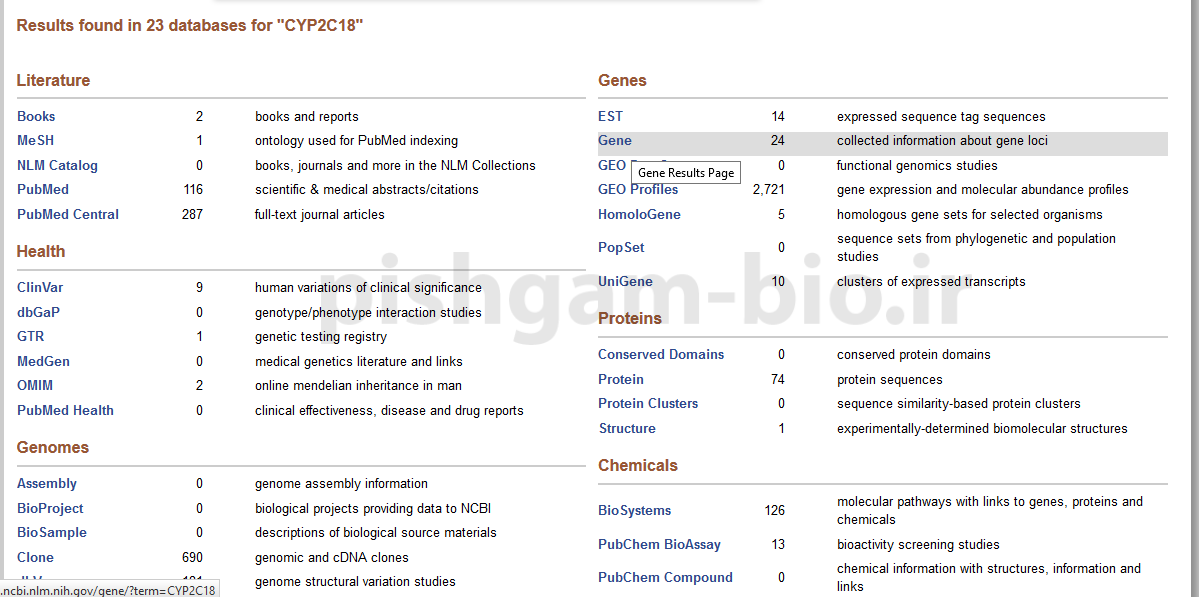
Task: Open ClinVar variations link
Action: (40, 288)
